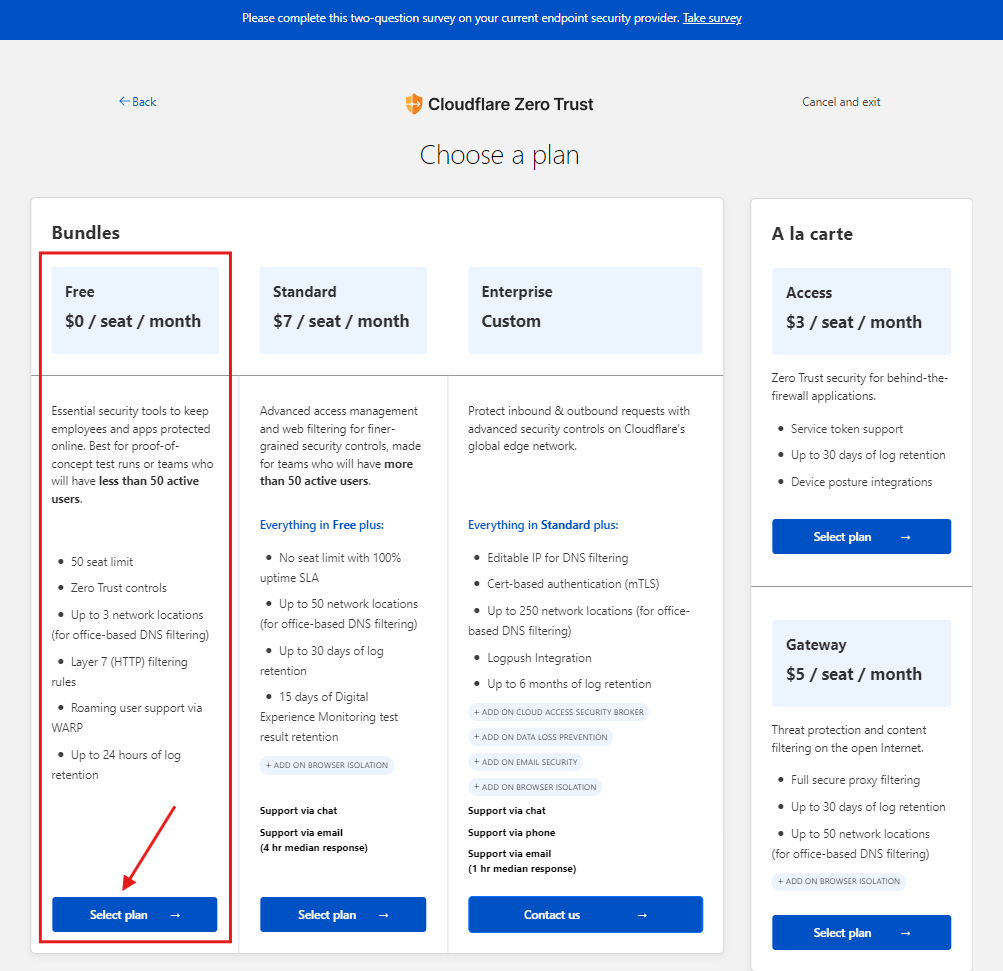Click 'Up to 24 hours of log retention' bullet
This screenshot has height=971, width=1003.
coord(118,764)
